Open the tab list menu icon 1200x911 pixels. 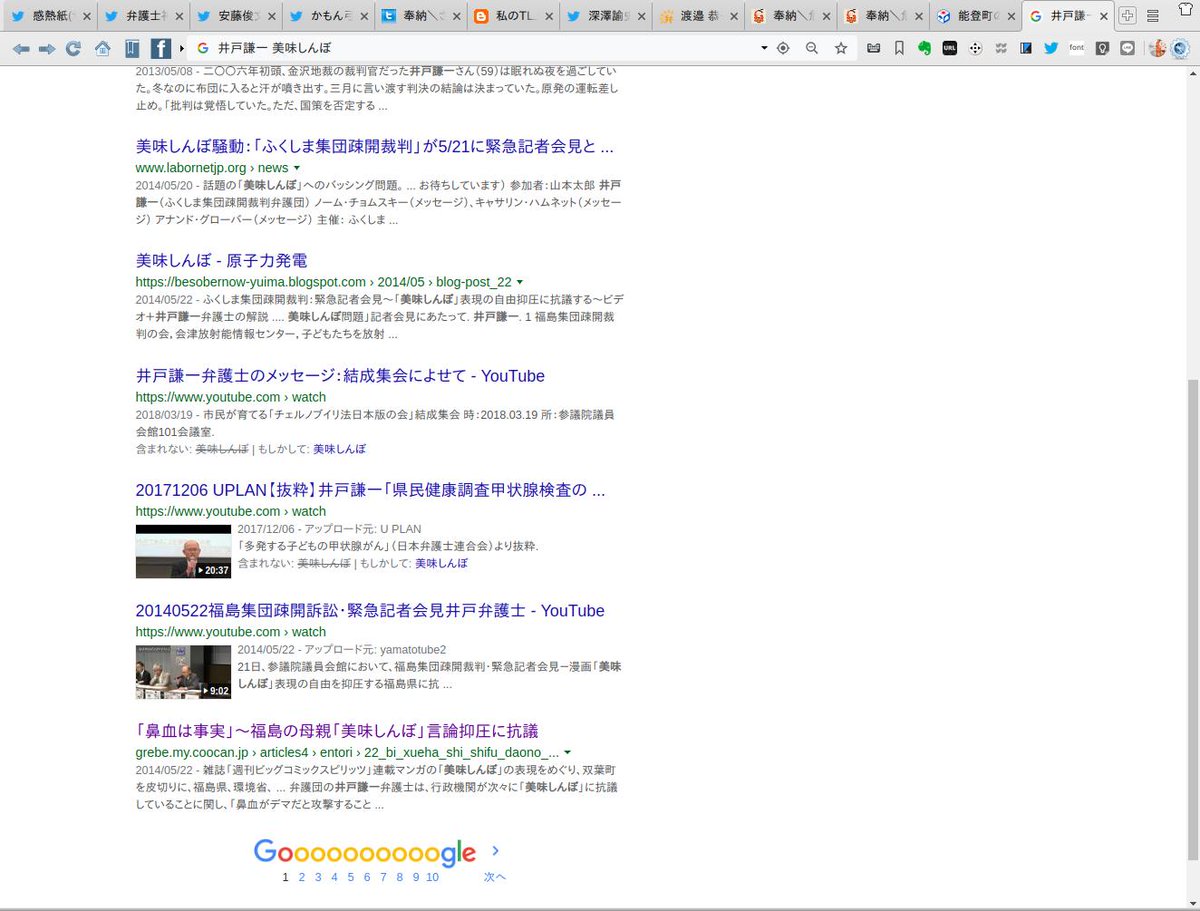(x=1153, y=16)
